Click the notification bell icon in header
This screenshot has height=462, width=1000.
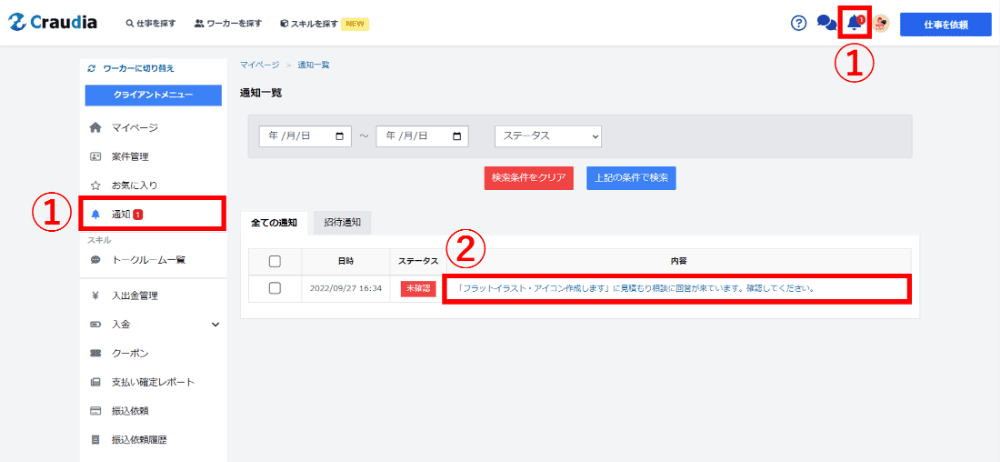[854, 23]
